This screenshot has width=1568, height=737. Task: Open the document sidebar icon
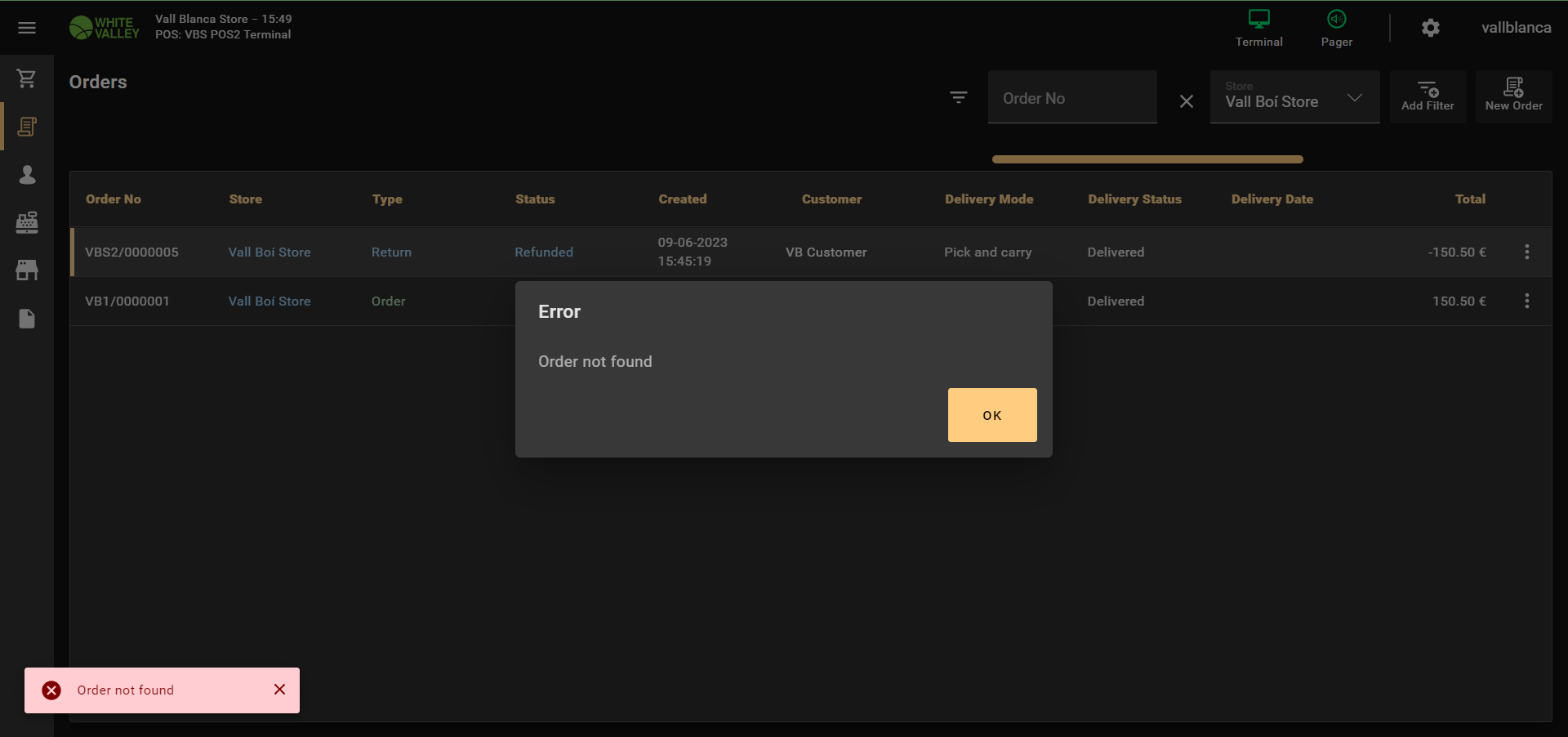coord(27,319)
